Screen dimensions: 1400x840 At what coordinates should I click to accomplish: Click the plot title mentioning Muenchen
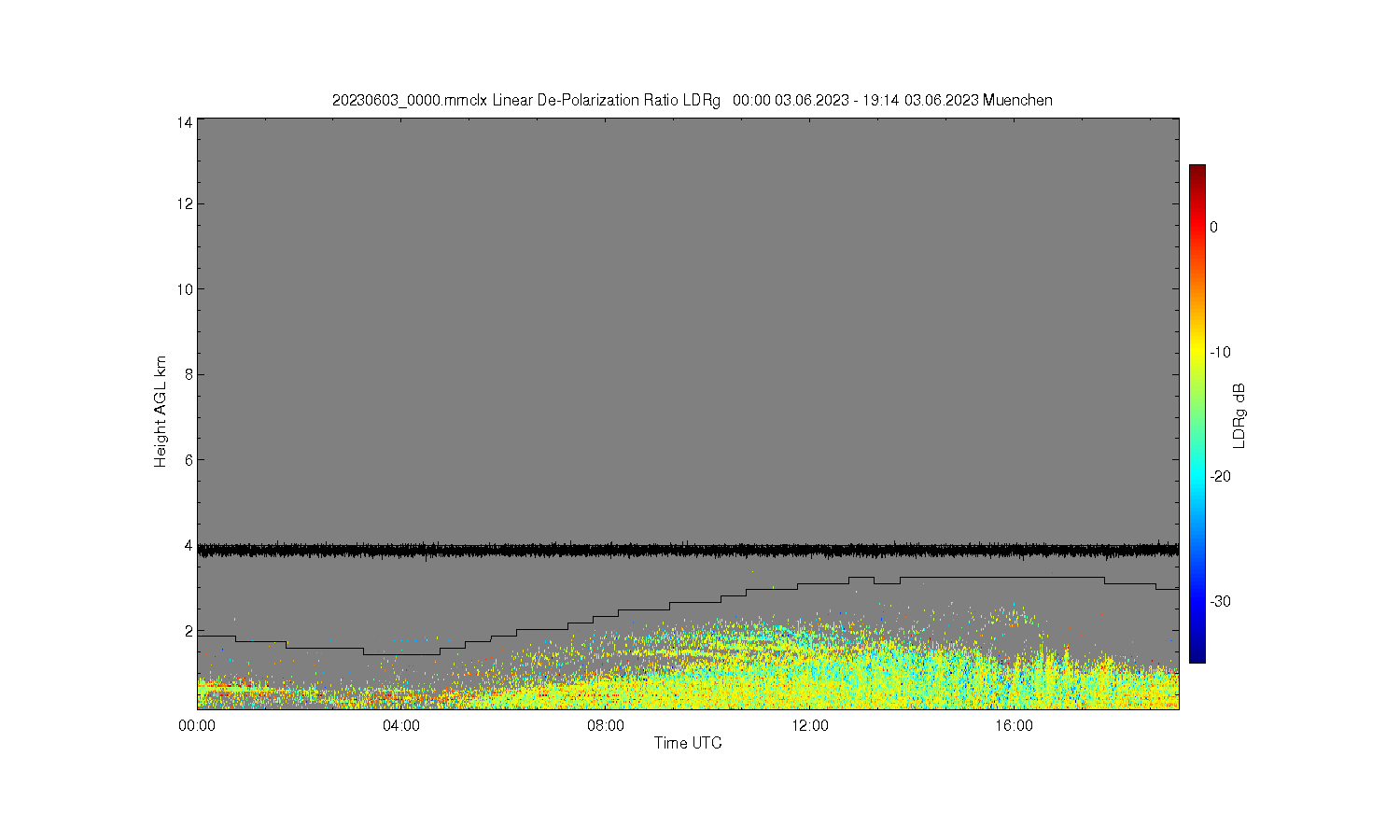(692, 100)
